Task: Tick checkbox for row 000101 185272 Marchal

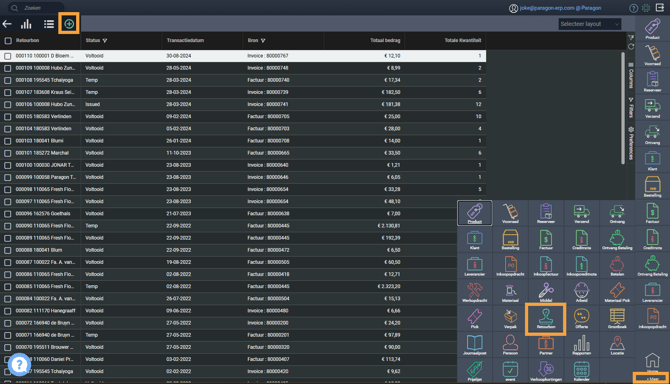Action: 8,153
